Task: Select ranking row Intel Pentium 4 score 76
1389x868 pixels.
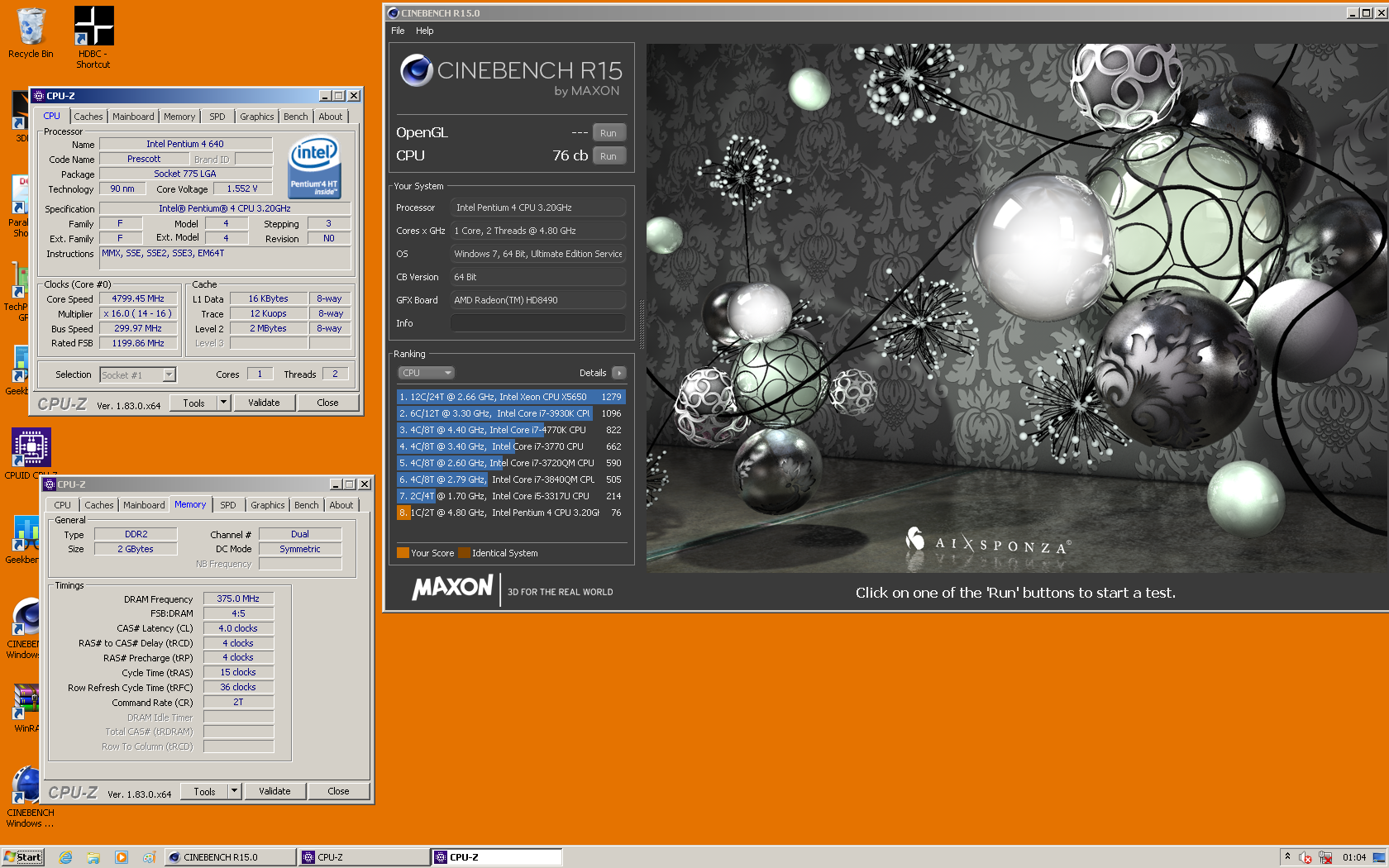Action: 511,513
